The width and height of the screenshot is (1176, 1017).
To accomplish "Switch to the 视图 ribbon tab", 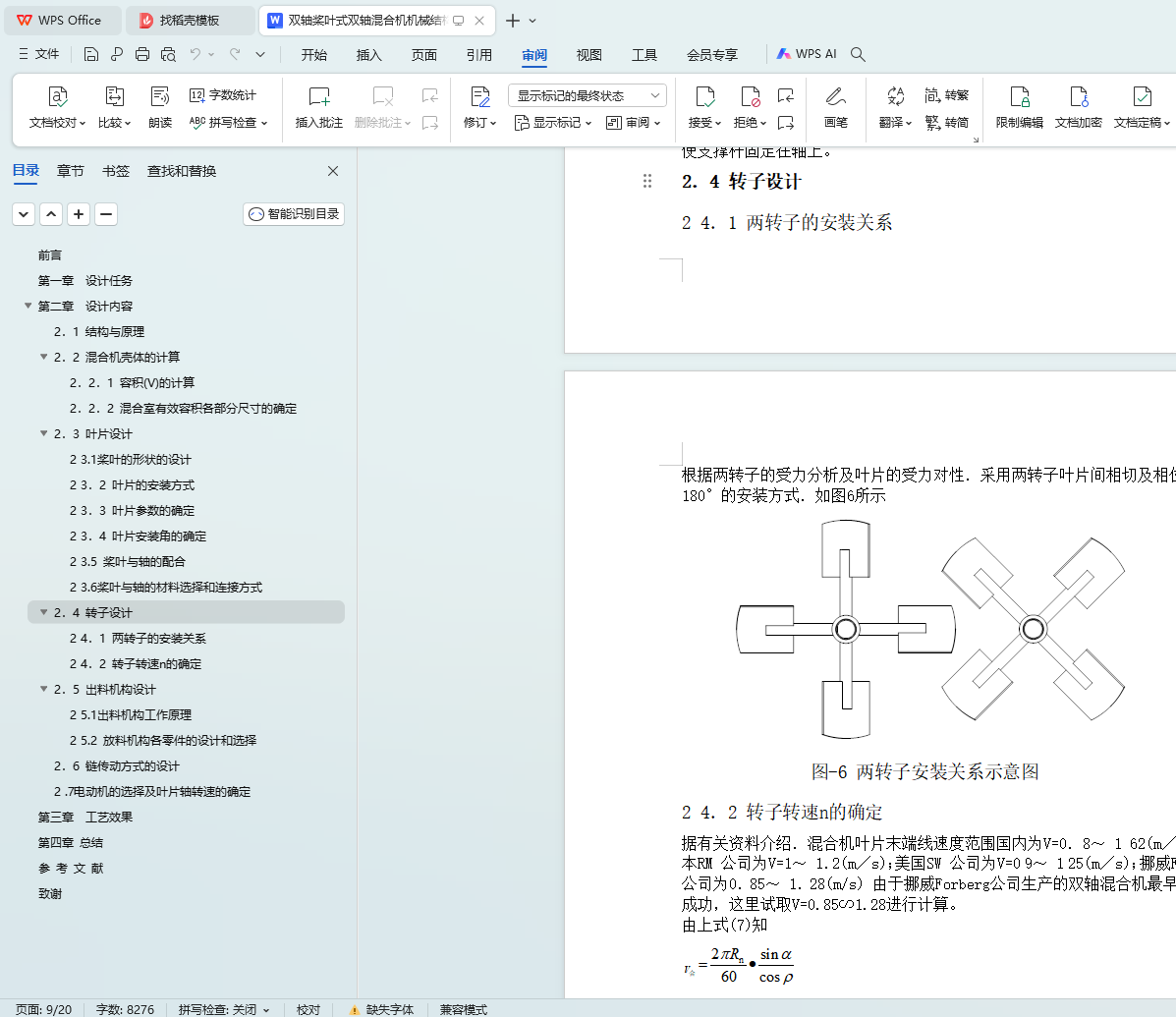I will click(x=588, y=55).
